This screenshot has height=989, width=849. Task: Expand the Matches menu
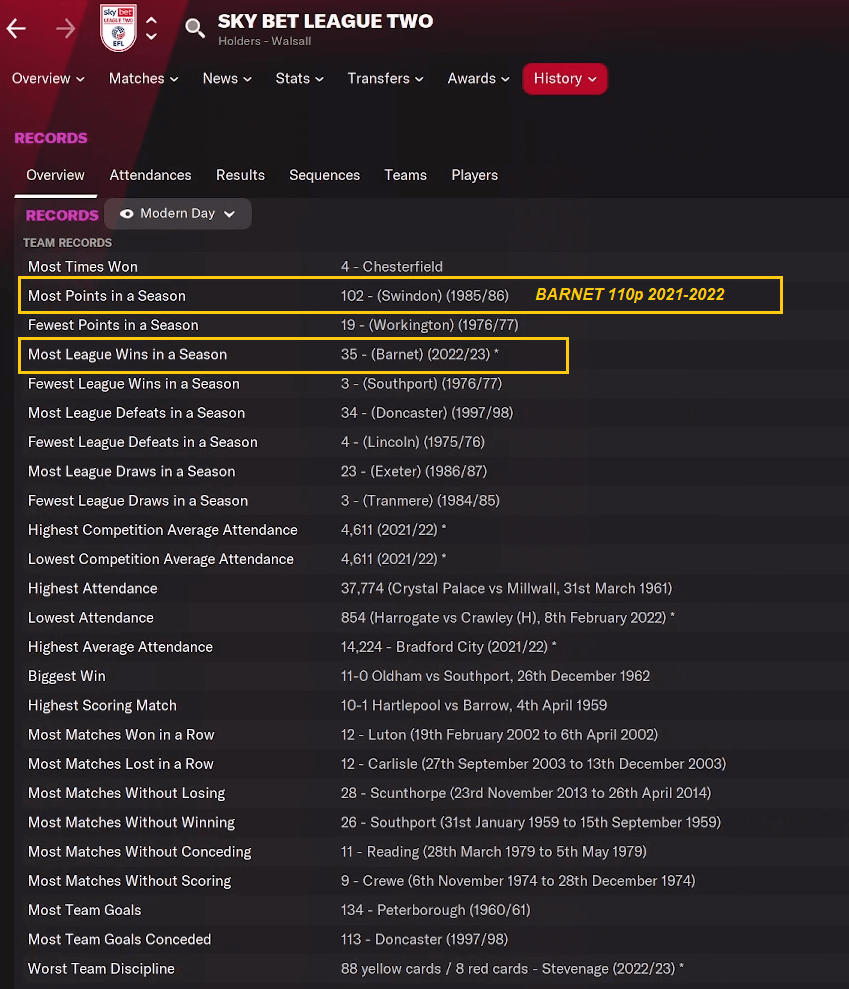[143, 79]
